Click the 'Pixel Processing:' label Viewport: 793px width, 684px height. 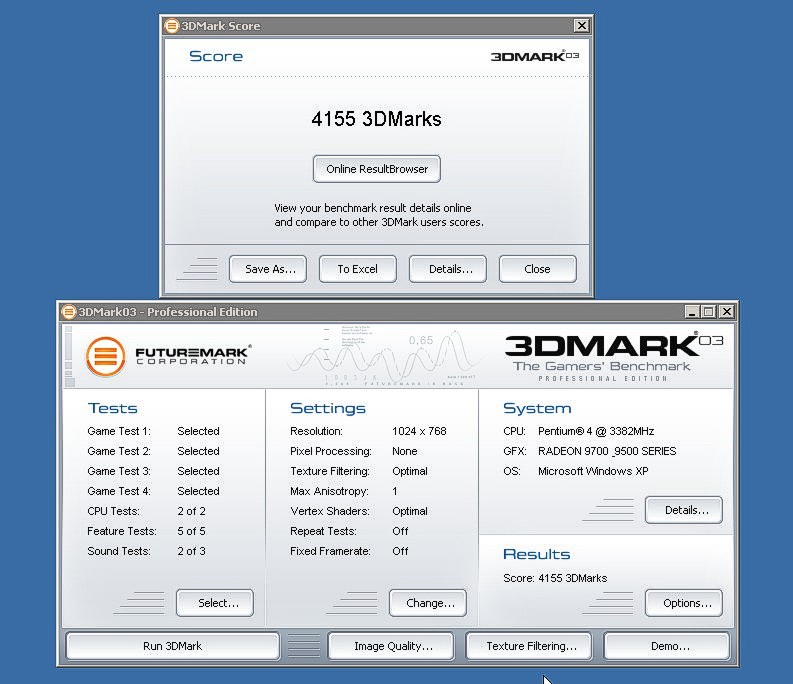pyautogui.click(x=331, y=451)
